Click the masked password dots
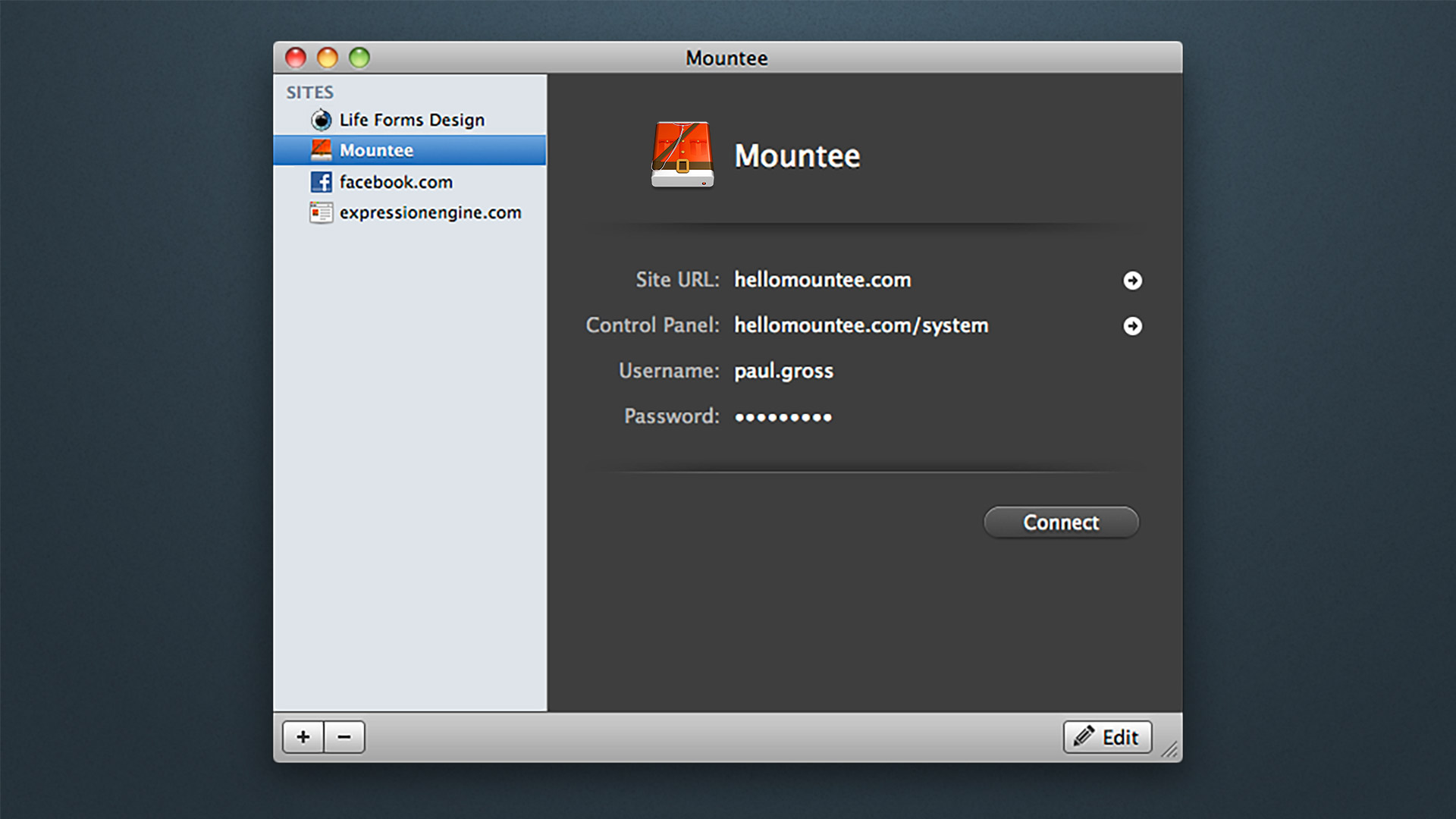 (783, 417)
